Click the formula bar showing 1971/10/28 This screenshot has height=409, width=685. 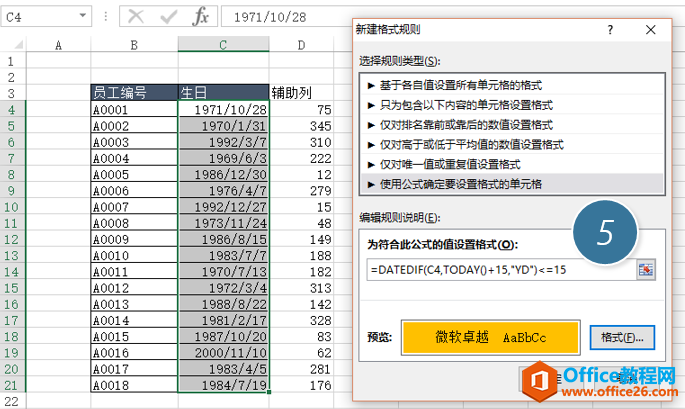287,17
